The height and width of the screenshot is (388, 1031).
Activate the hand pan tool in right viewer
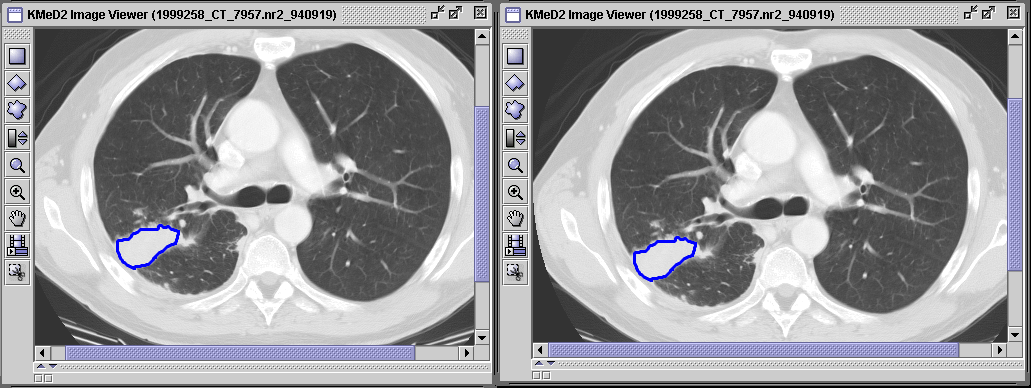point(516,218)
